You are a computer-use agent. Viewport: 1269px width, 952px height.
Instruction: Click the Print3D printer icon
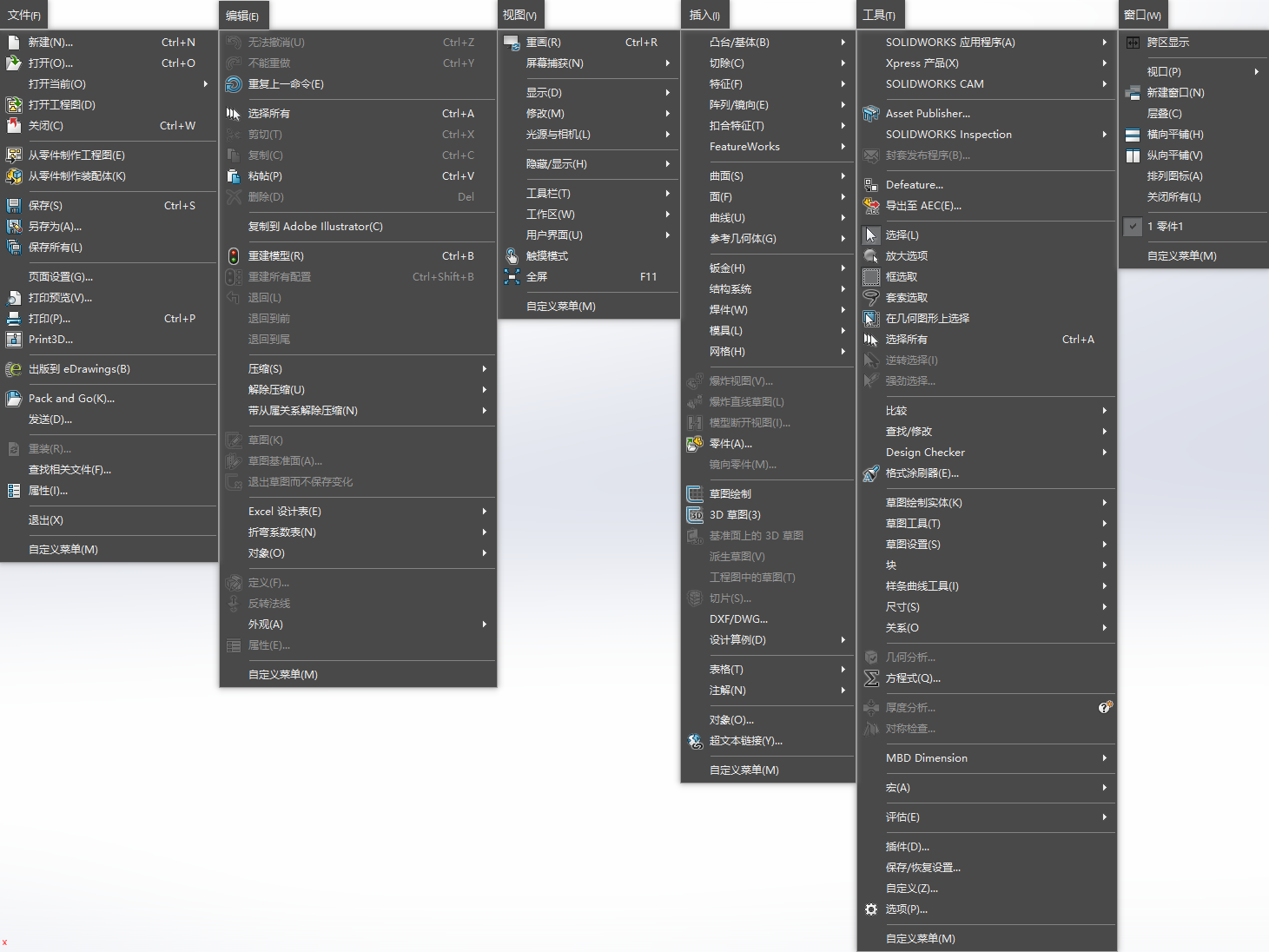coord(13,340)
